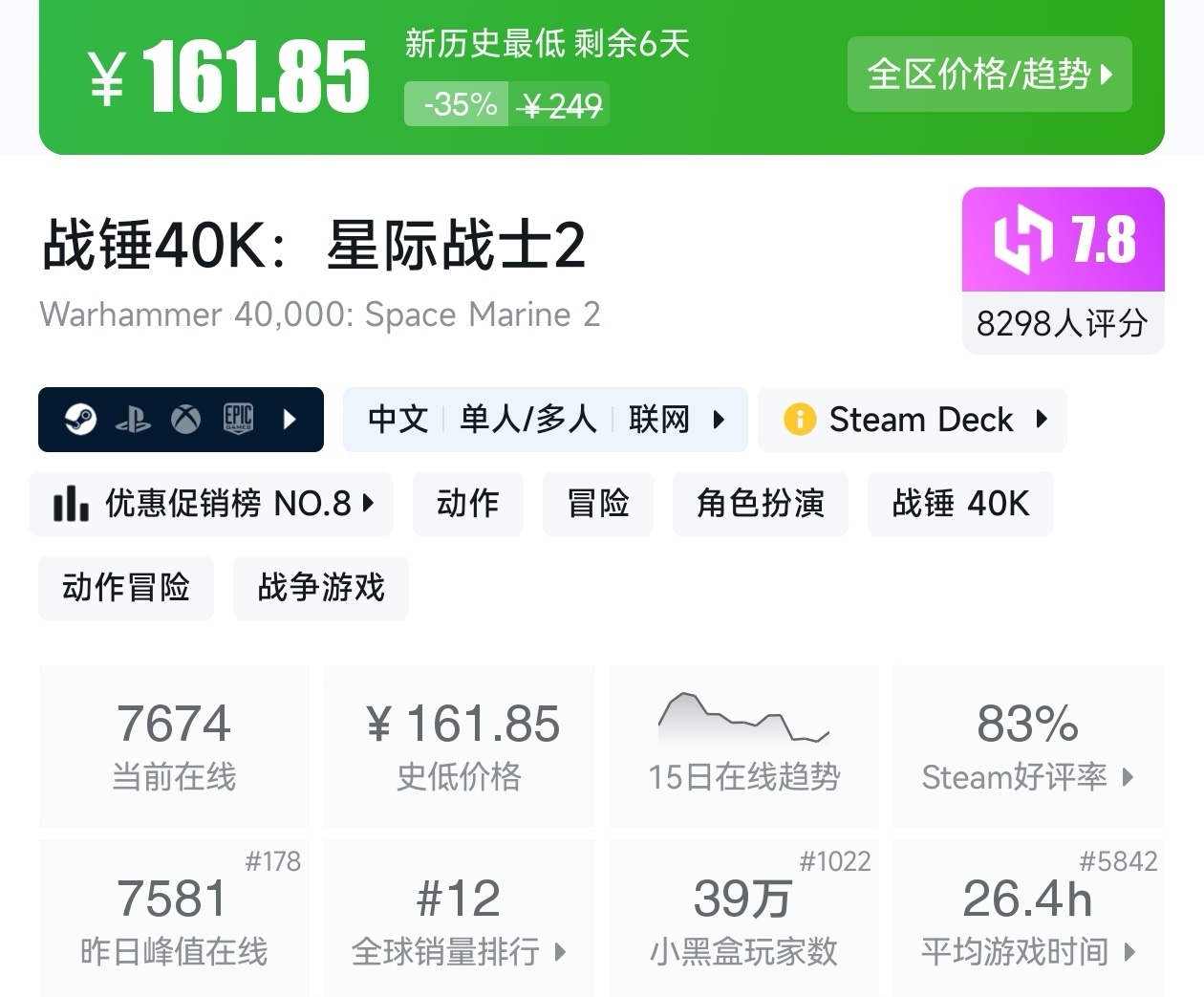Viewport: 1204px width, 997px height.
Task: Open Steam好评率 83% details
Action: pos(1027,746)
